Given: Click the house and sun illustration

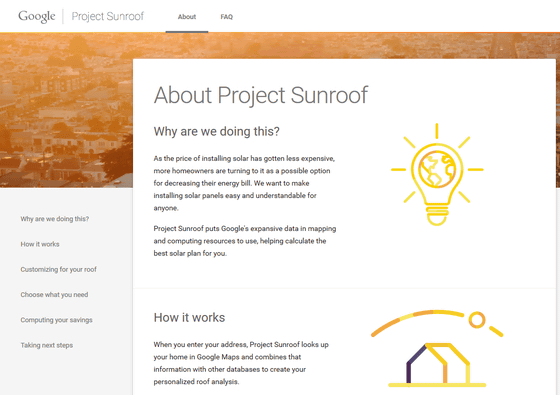Looking at the screenshot, I should coord(437,349).
